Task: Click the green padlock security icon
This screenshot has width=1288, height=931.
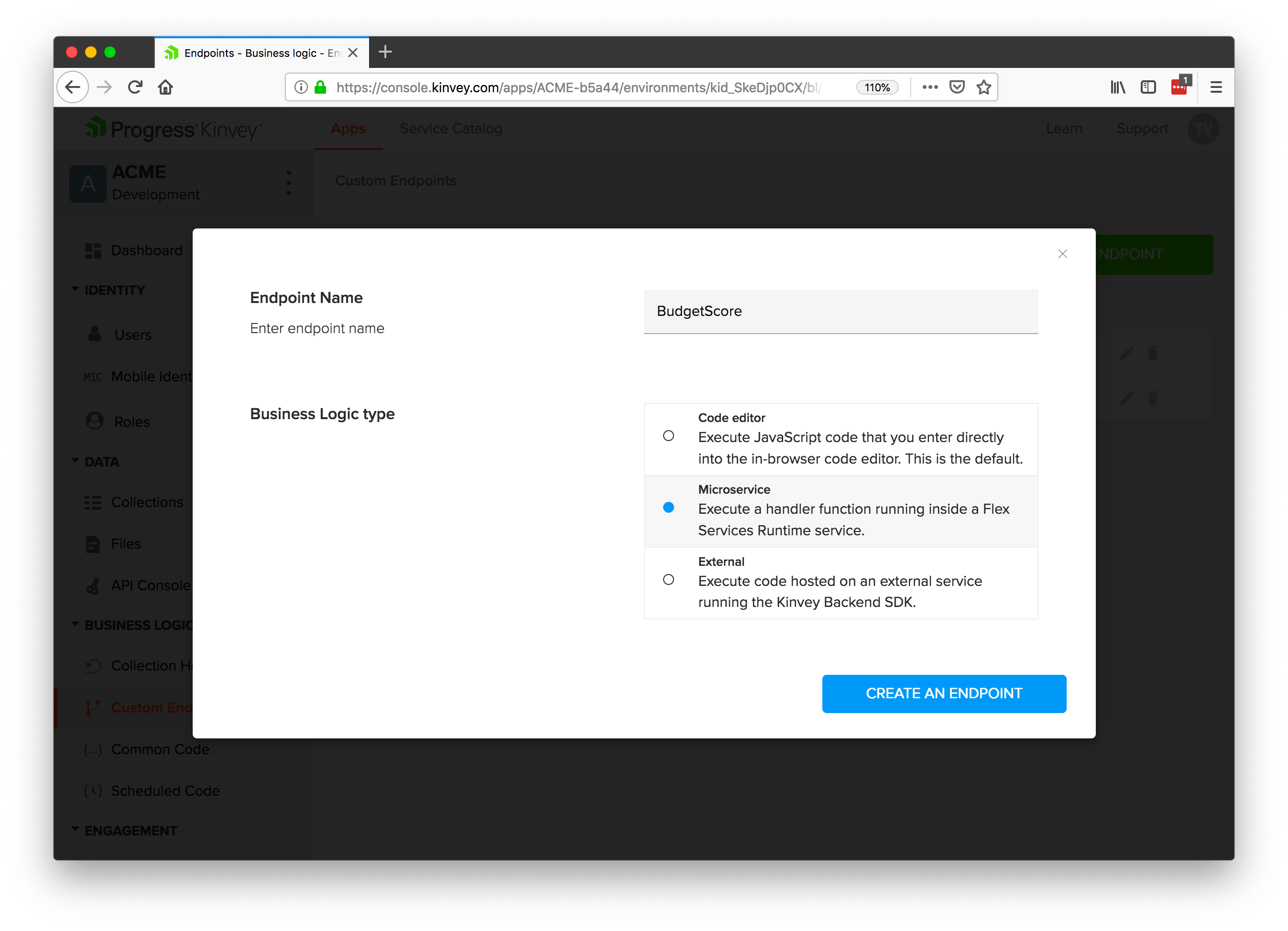Action: [320, 87]
